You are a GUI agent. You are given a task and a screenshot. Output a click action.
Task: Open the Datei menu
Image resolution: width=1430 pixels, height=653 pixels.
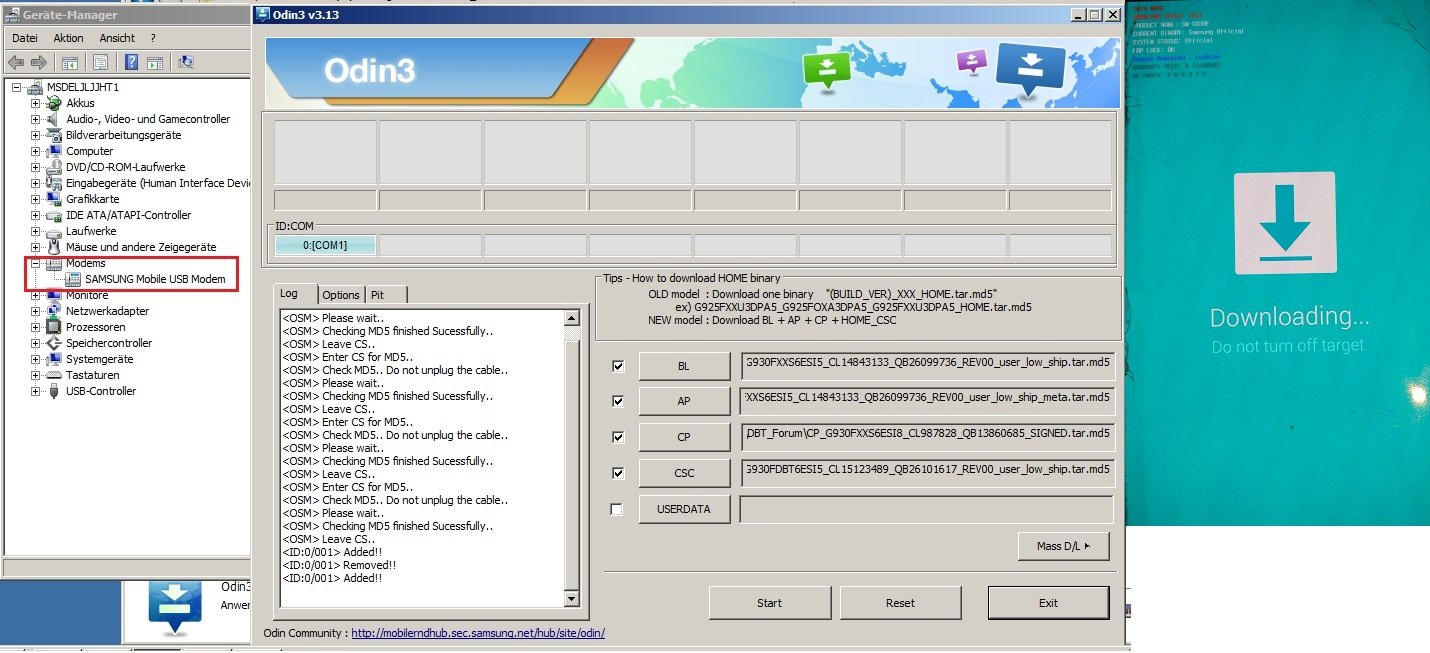click(24, 38)
